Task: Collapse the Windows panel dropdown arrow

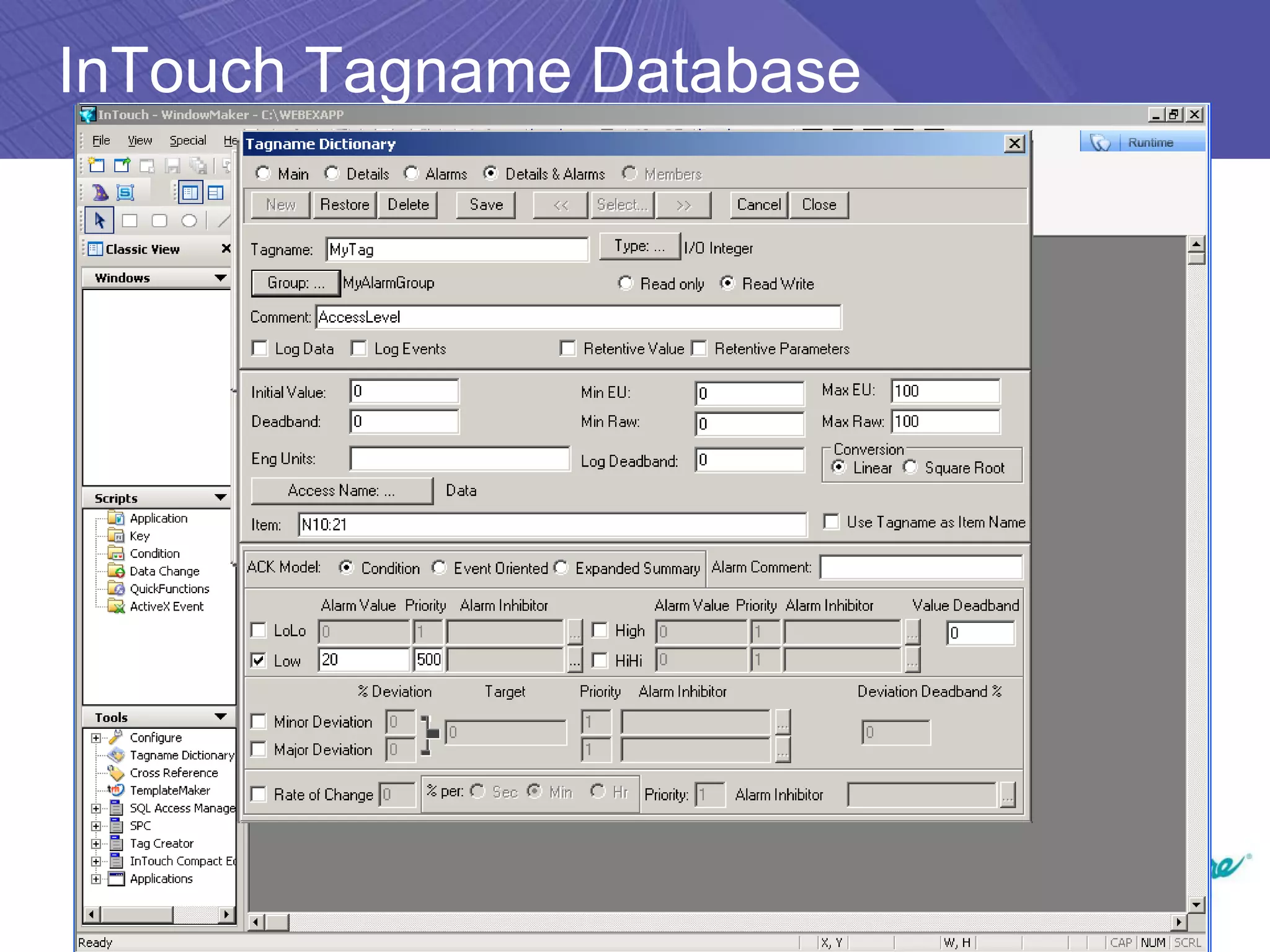Action: pyautogui.click(x=220, y=278)
